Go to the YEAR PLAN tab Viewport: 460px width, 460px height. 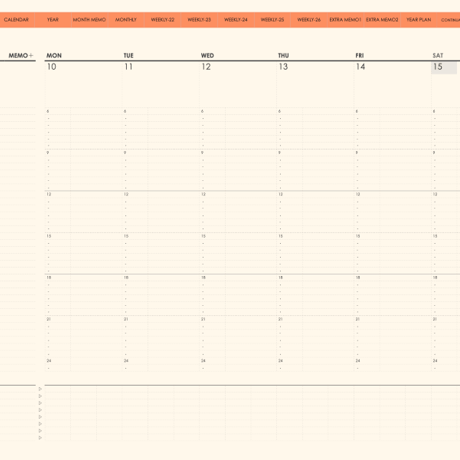419,20
